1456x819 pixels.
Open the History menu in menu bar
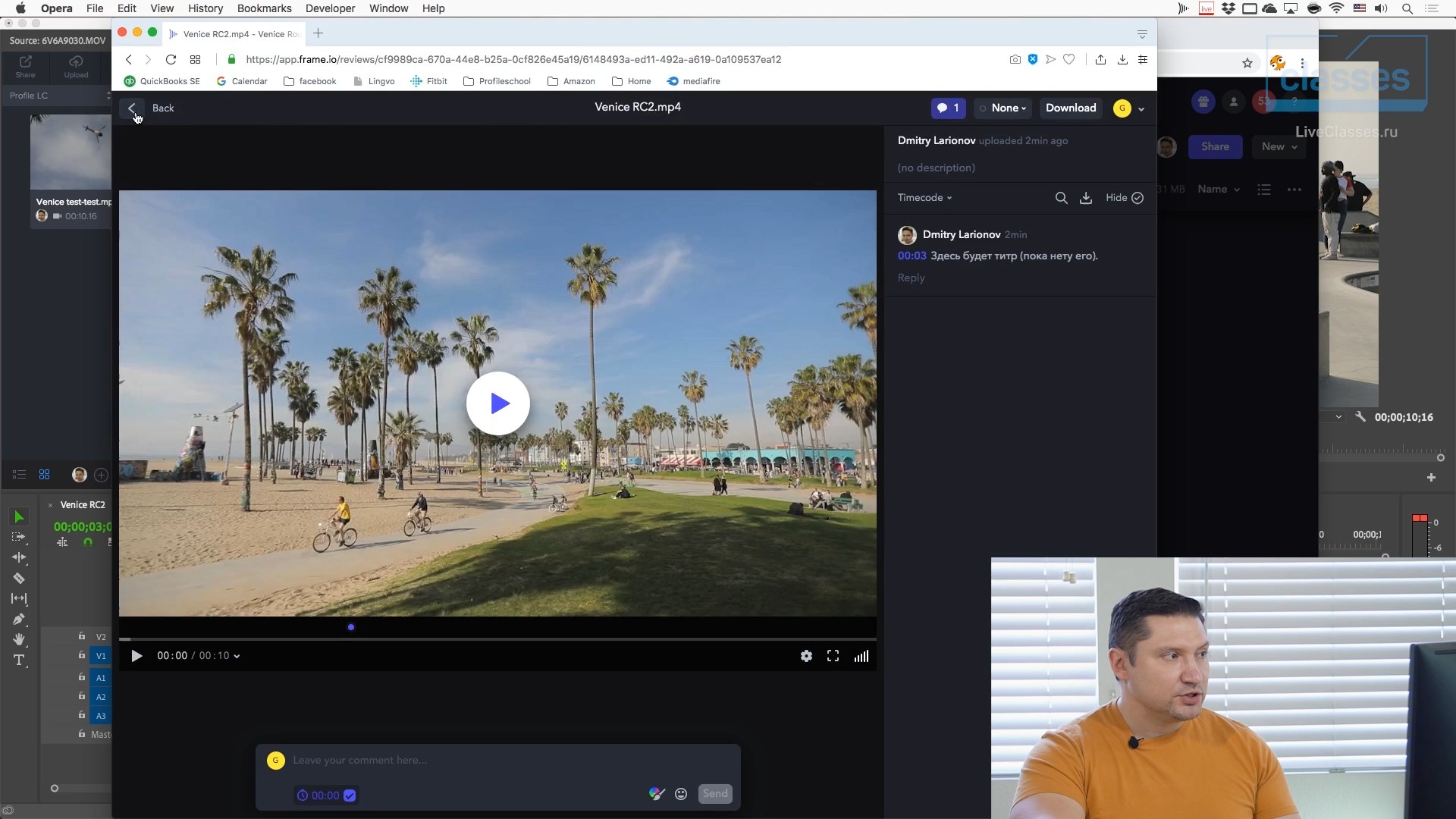[x=205, y=8]
